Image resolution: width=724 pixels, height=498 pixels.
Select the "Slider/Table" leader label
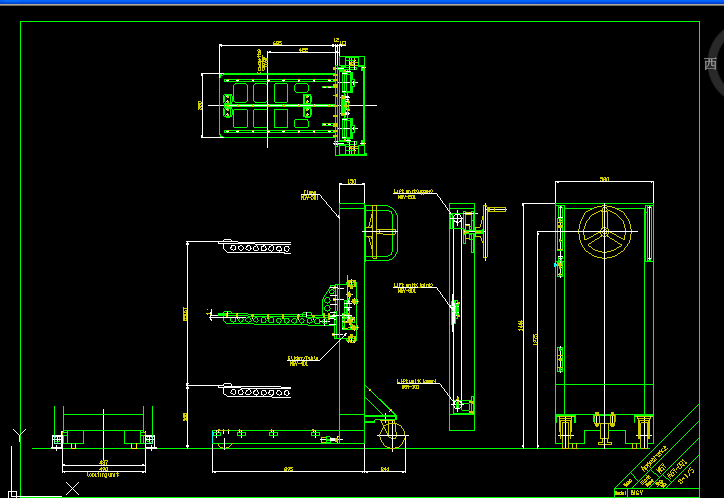pyautogui.click(x=302, y=360)
